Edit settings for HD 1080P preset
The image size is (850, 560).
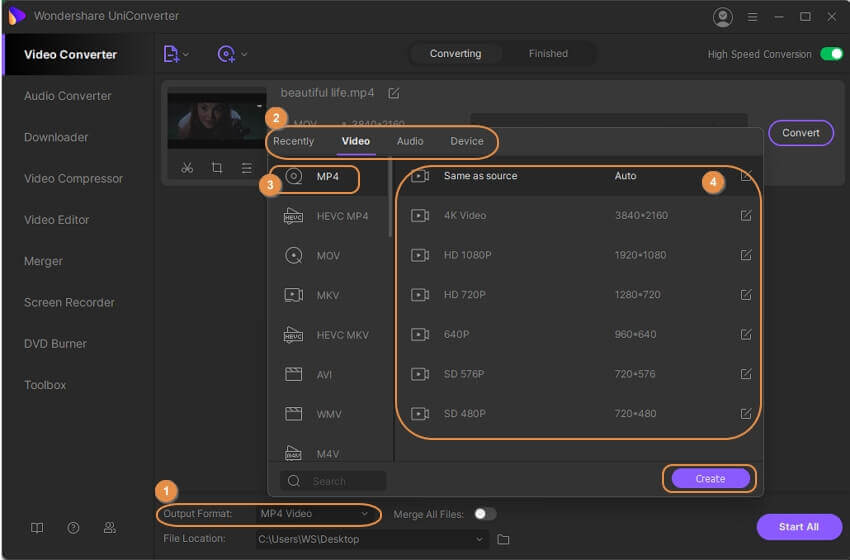point(746,255)
